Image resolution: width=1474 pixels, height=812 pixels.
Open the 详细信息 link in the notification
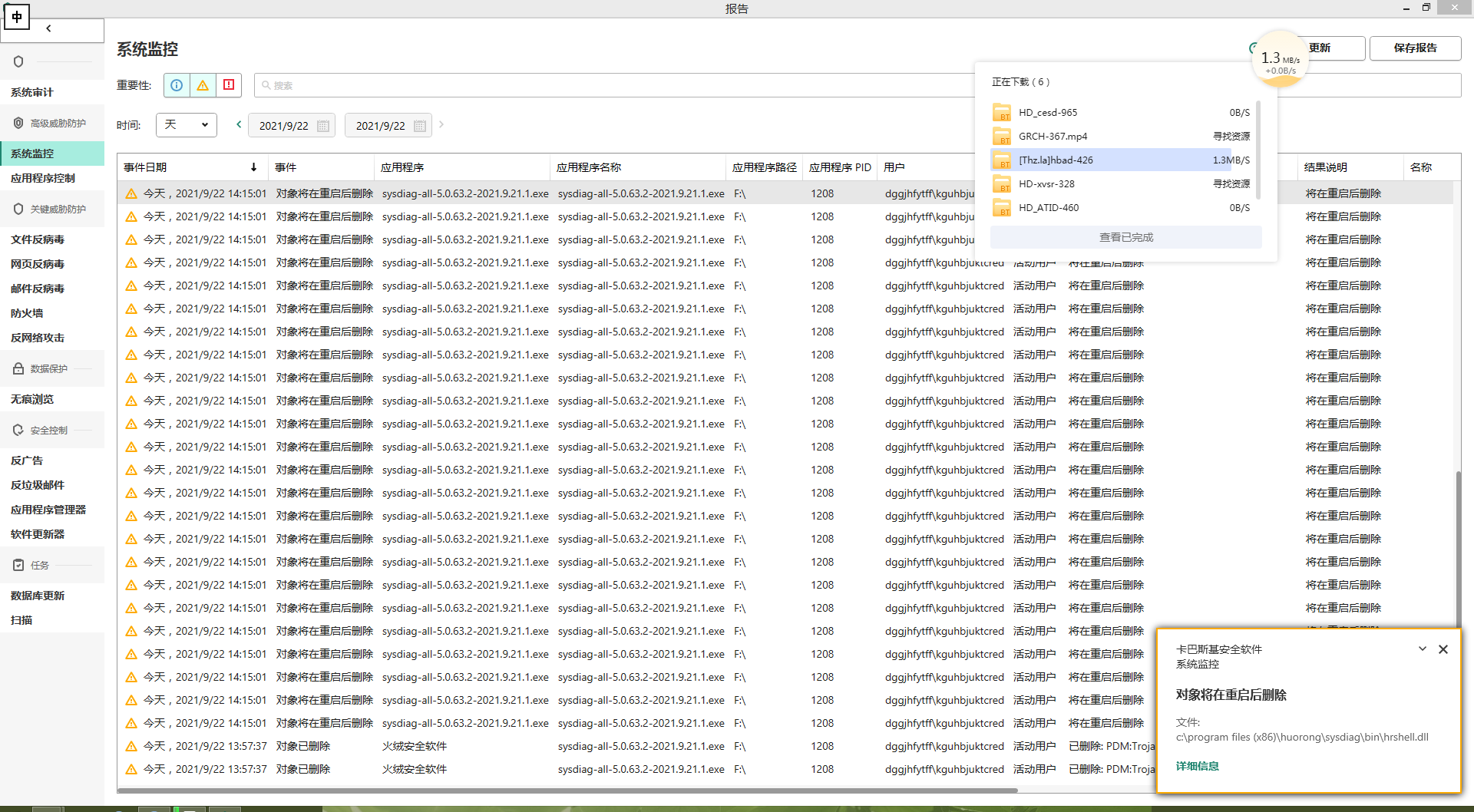[x=1197, y=766]
